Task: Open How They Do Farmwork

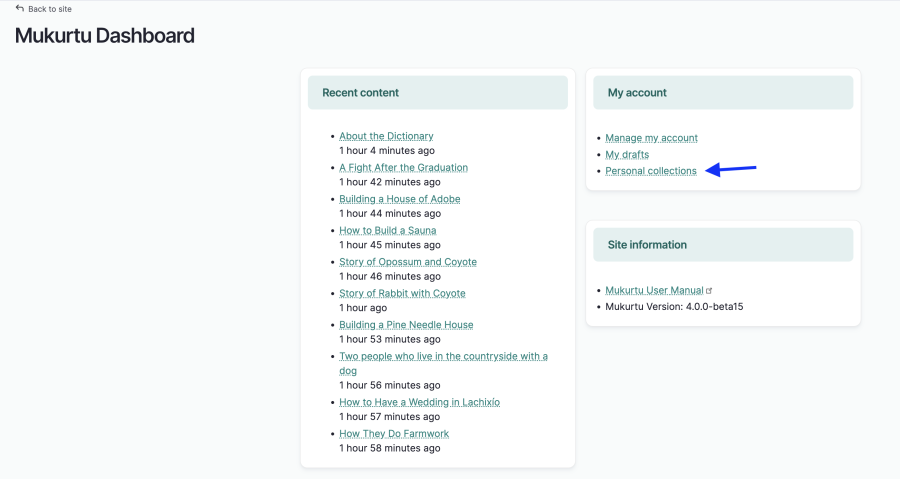Action: click(394, 434)
